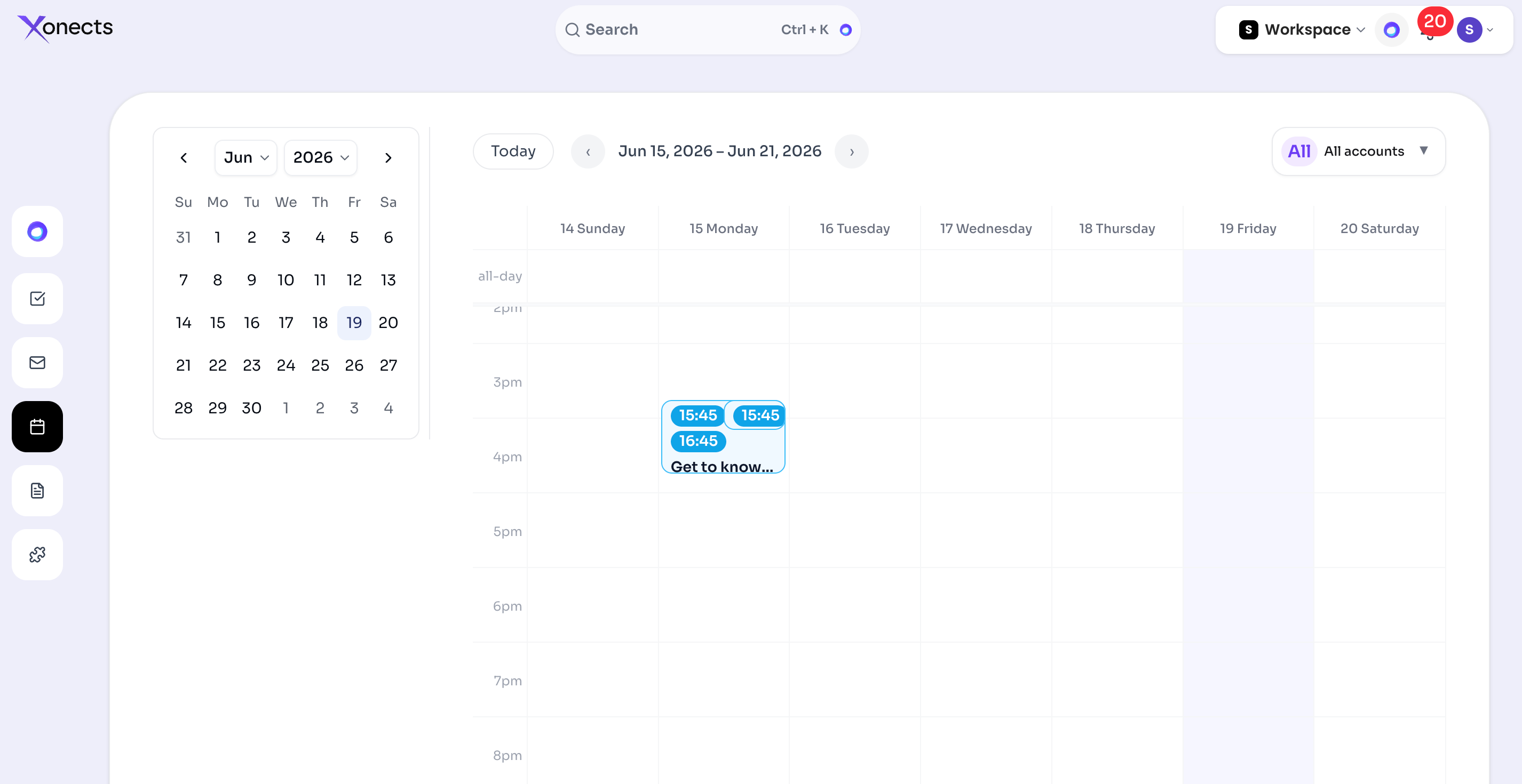Viewport: 1522px width, 784px height.
Task: Click the Xonects logo
Action: click(x=65, y=28)
